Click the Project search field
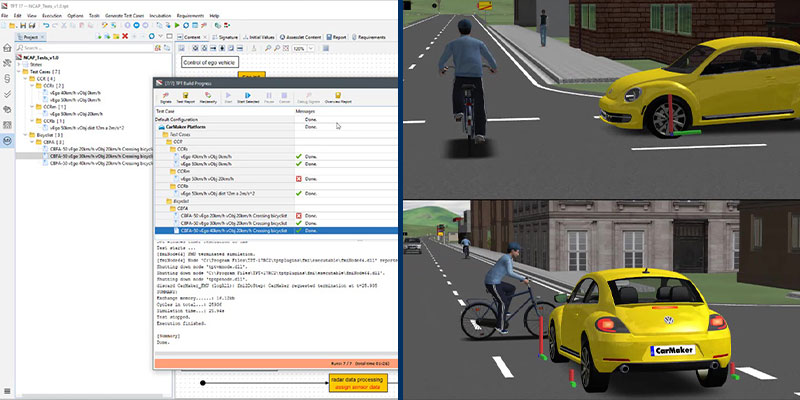 click(85, 48)
